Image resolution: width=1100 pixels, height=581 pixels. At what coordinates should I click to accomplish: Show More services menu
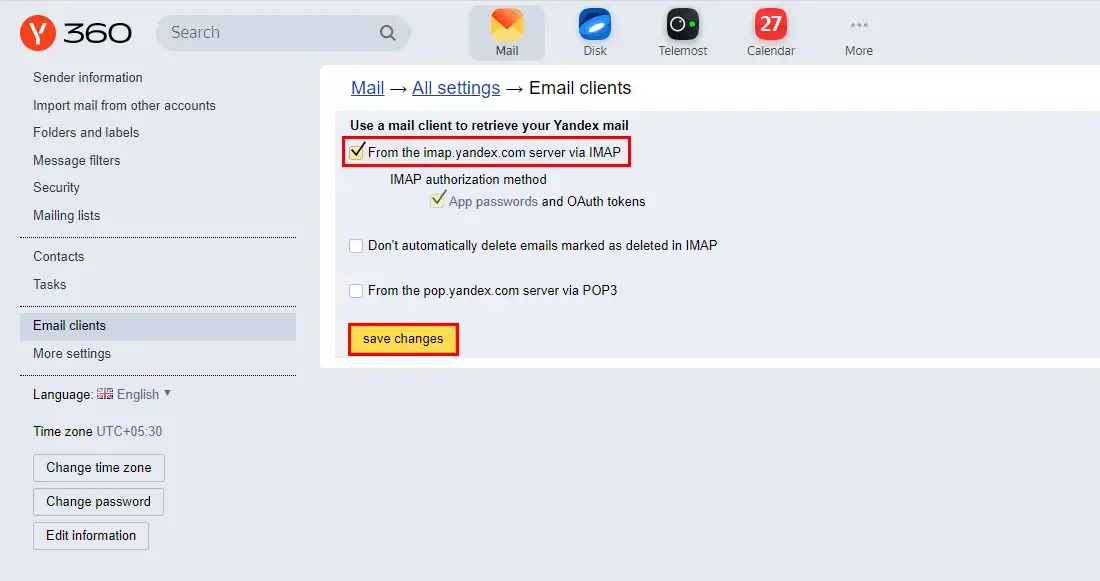(x=859, y=33)
